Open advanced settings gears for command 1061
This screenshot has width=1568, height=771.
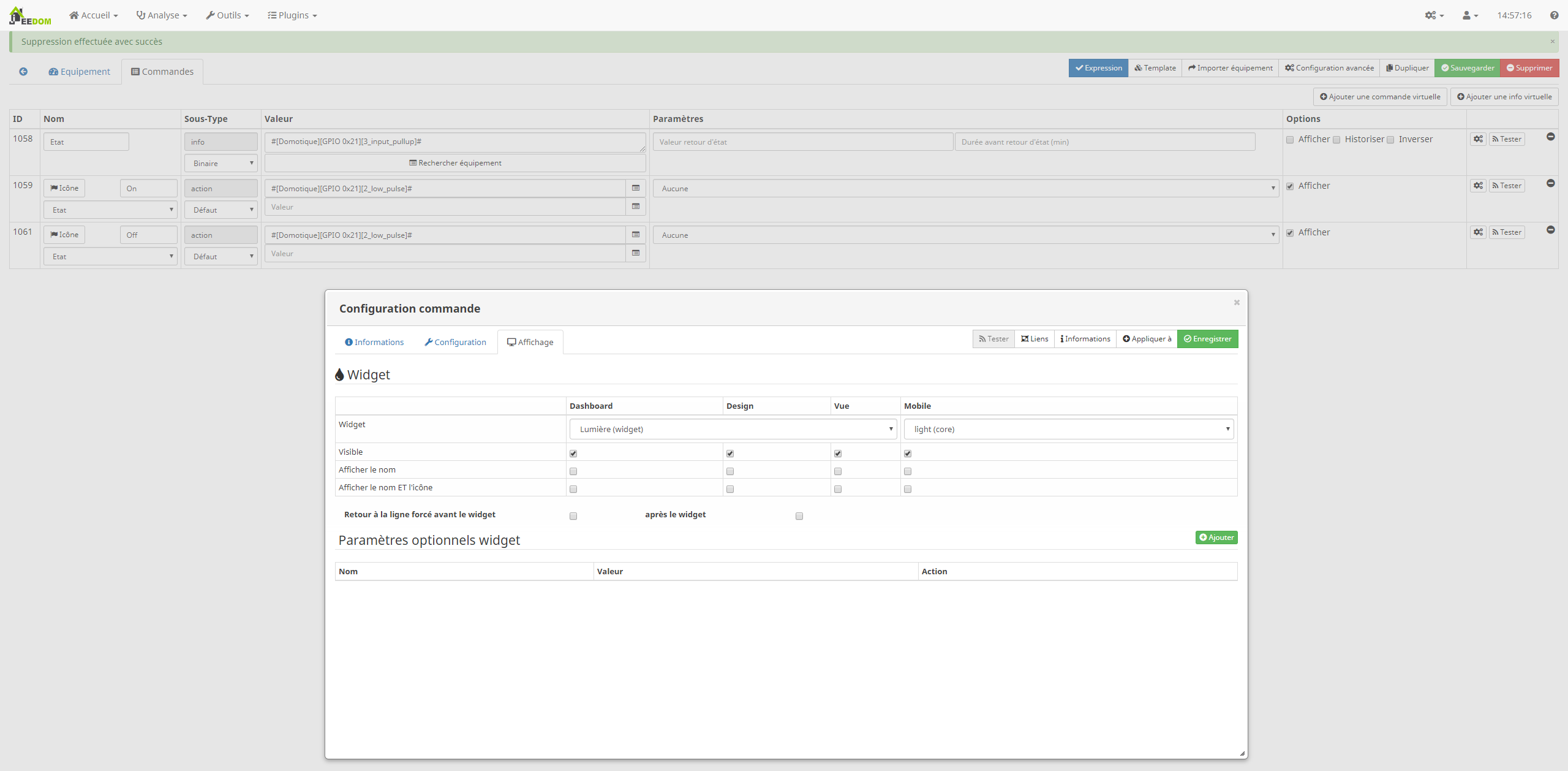coord(1478,232)
